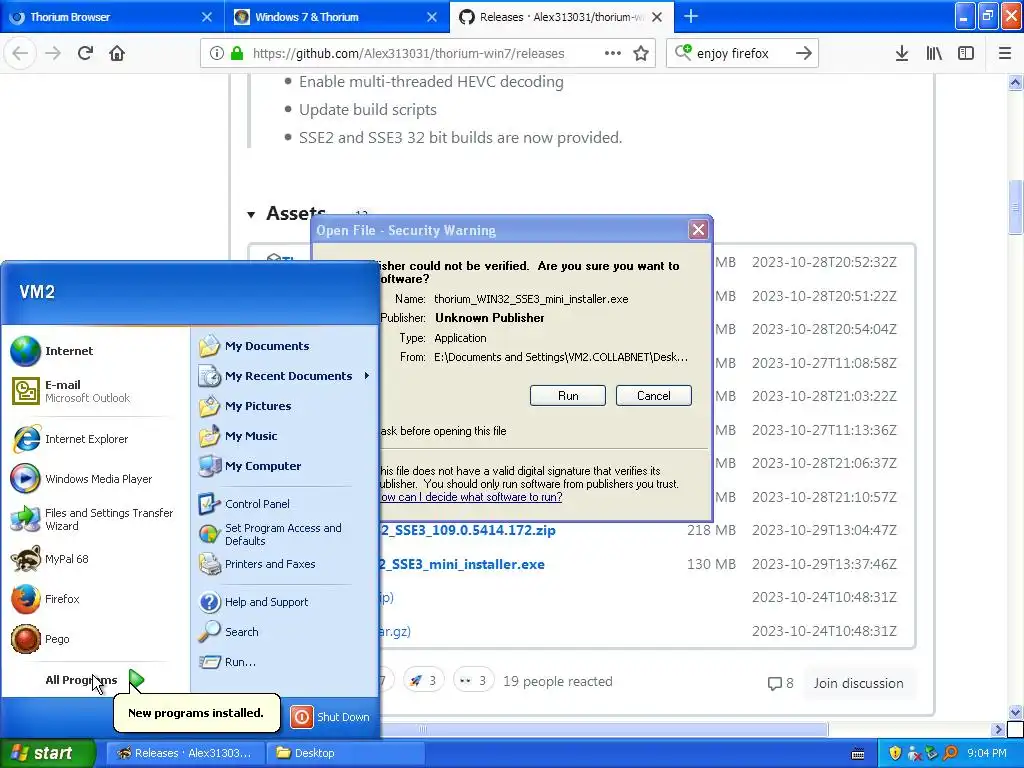
Task: Go to the browser home page
Action: (x=117, y=53)
